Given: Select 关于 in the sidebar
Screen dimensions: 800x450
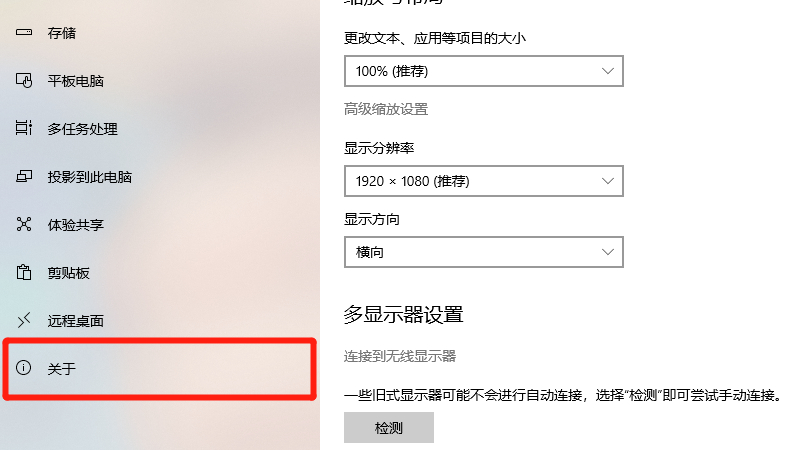Looking at the screenshot, I should [160, 368].
